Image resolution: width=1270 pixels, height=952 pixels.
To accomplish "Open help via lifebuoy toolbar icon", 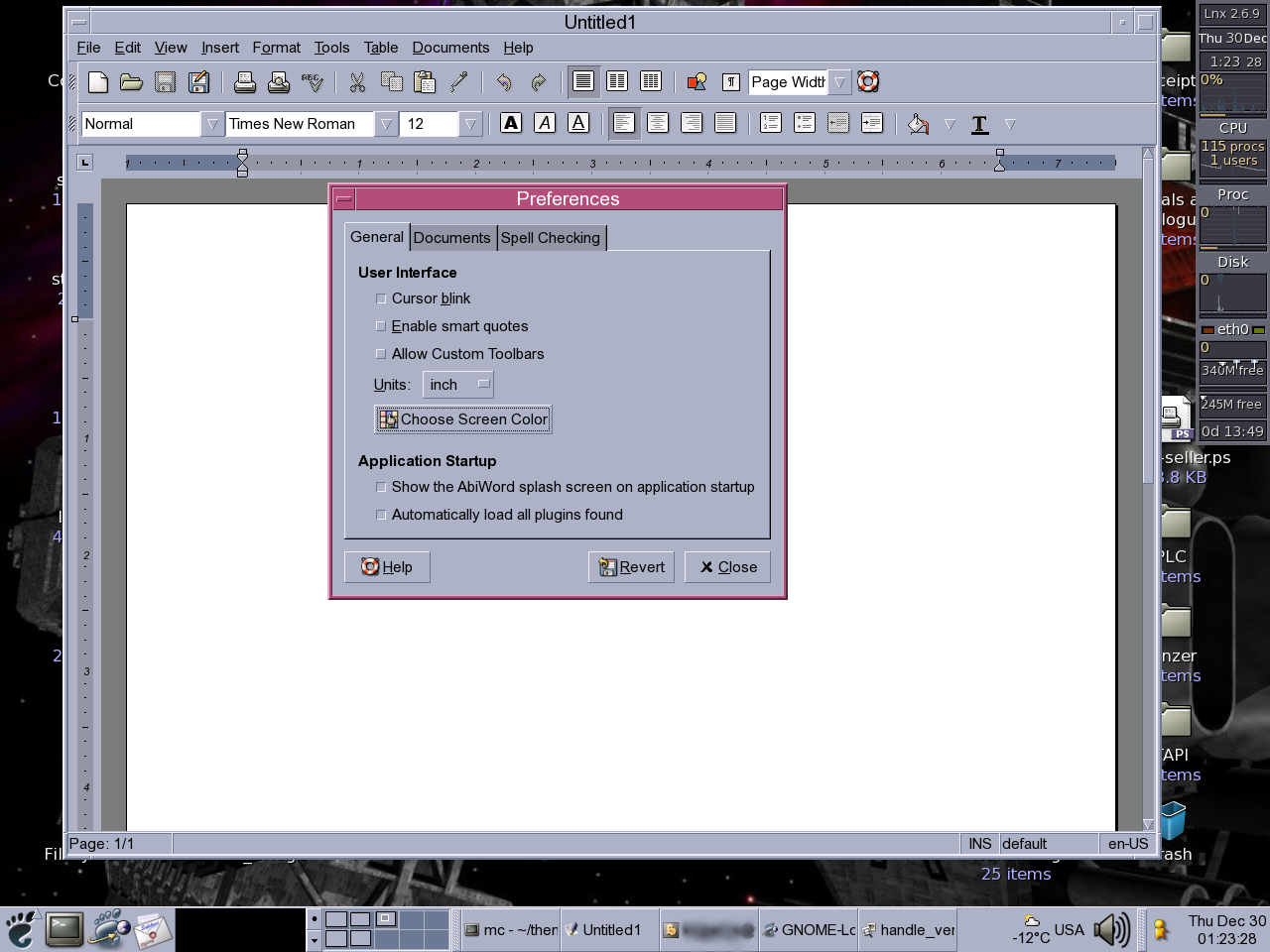I will (x=868, y=82).
